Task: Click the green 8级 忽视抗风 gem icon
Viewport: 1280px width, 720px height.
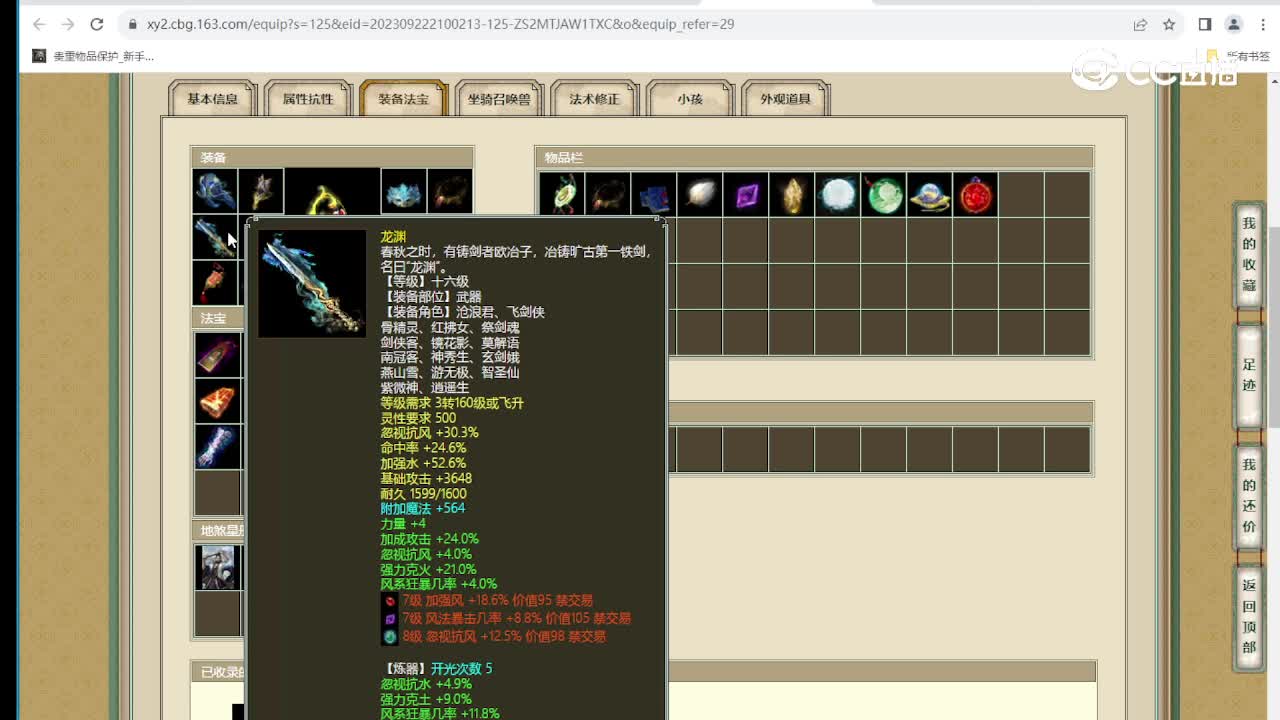Action: (390, 636)
